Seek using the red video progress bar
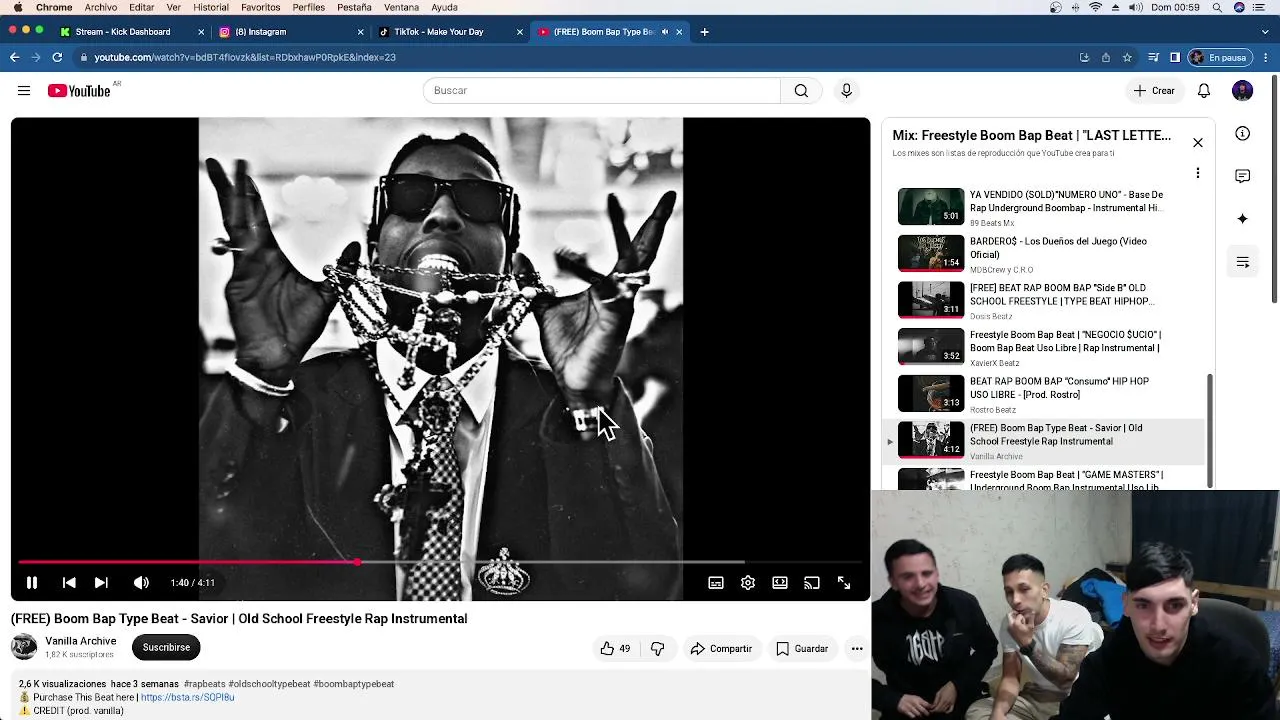Image resolution: width=1280 pixels, height=720 pixels. (x=440, y=563)
